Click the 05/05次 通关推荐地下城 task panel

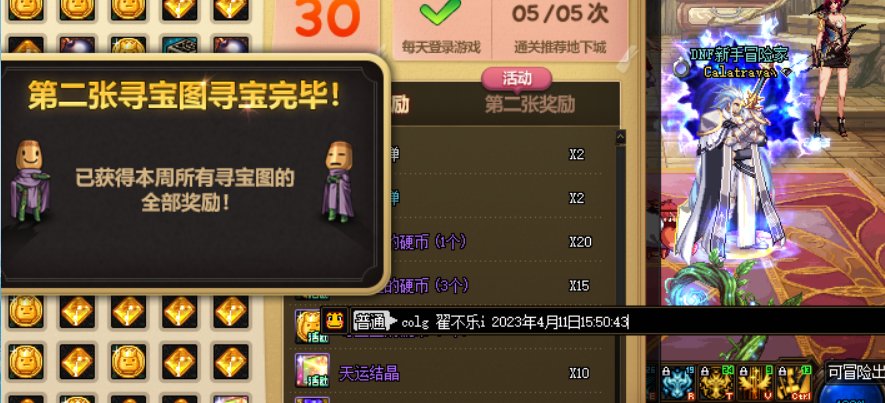pos(560,28)
